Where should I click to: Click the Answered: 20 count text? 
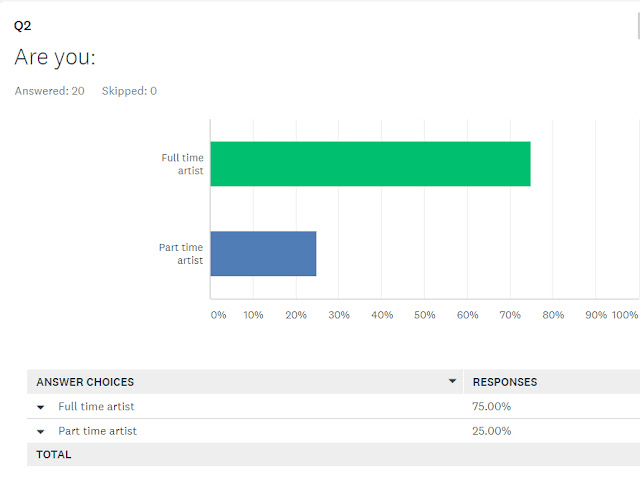[x=50, y=91]
